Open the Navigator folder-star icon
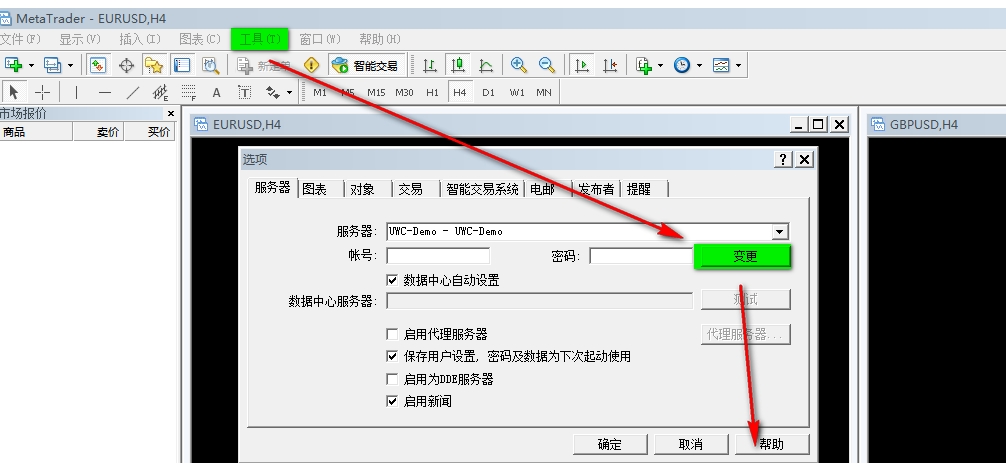This screenshot has width=1006, height=463. 154,65
